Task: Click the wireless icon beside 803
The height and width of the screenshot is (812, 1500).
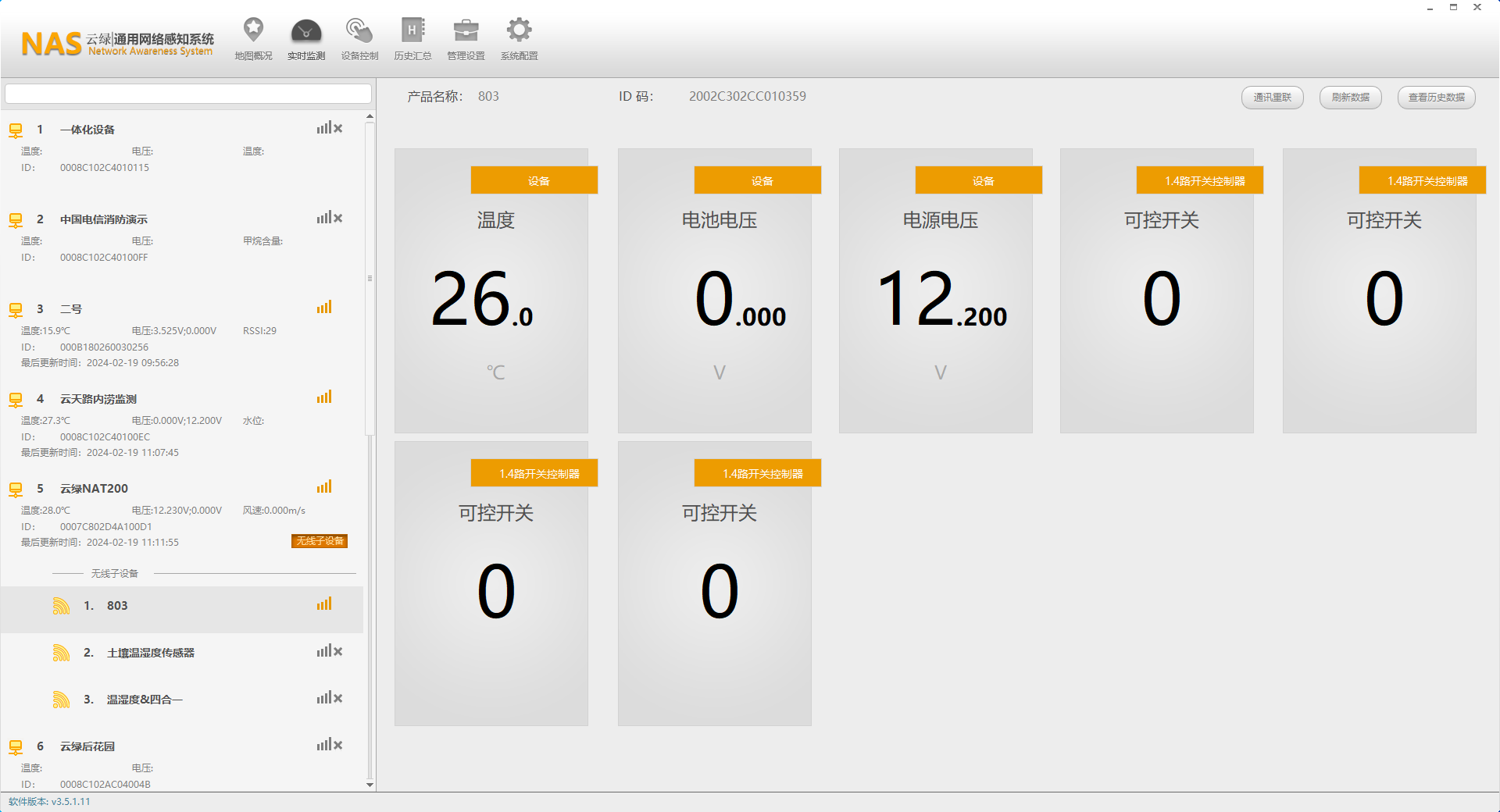Action: click(x=61, y=606)
